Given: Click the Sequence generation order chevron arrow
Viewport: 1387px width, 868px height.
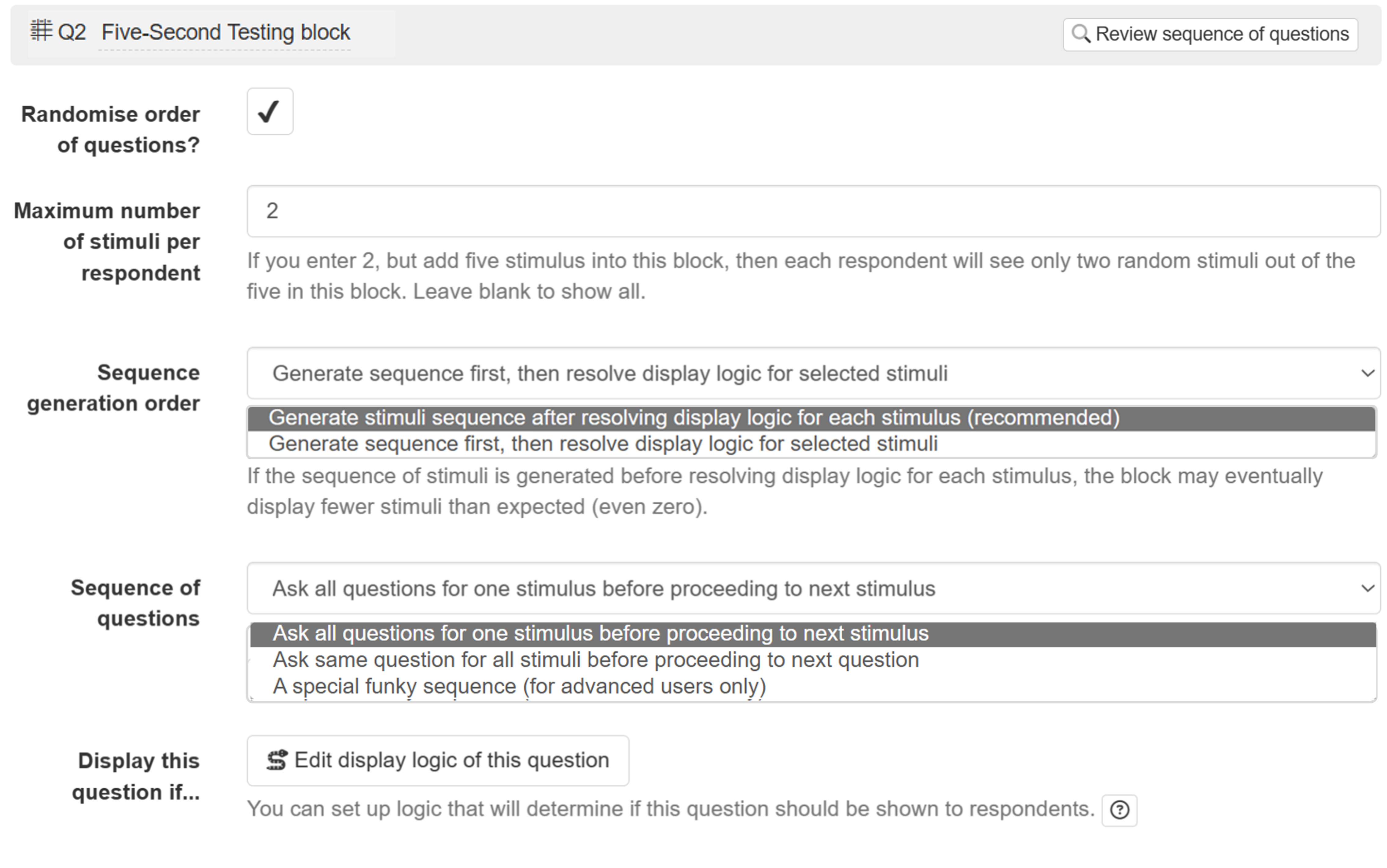Looking at the screenshot, I should (1367, 373).
